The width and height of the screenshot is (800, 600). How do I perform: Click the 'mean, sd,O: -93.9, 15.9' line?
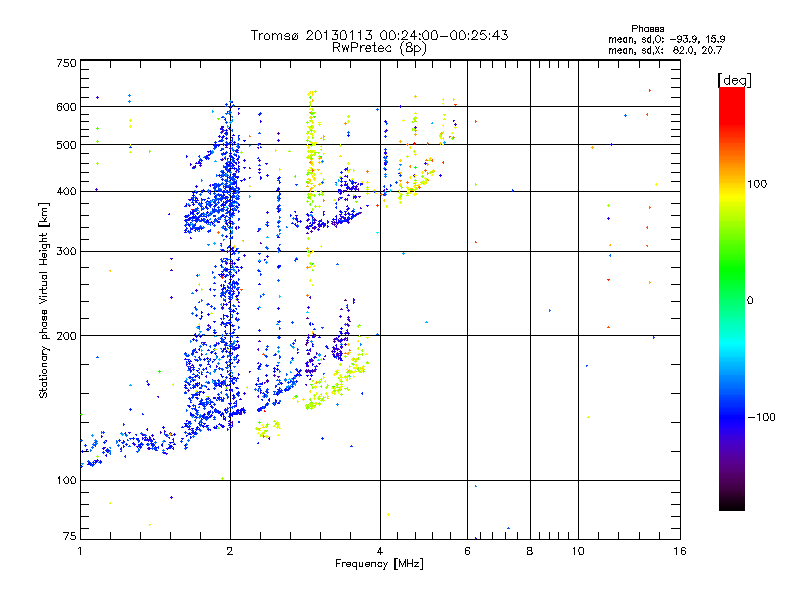[666, 39]
